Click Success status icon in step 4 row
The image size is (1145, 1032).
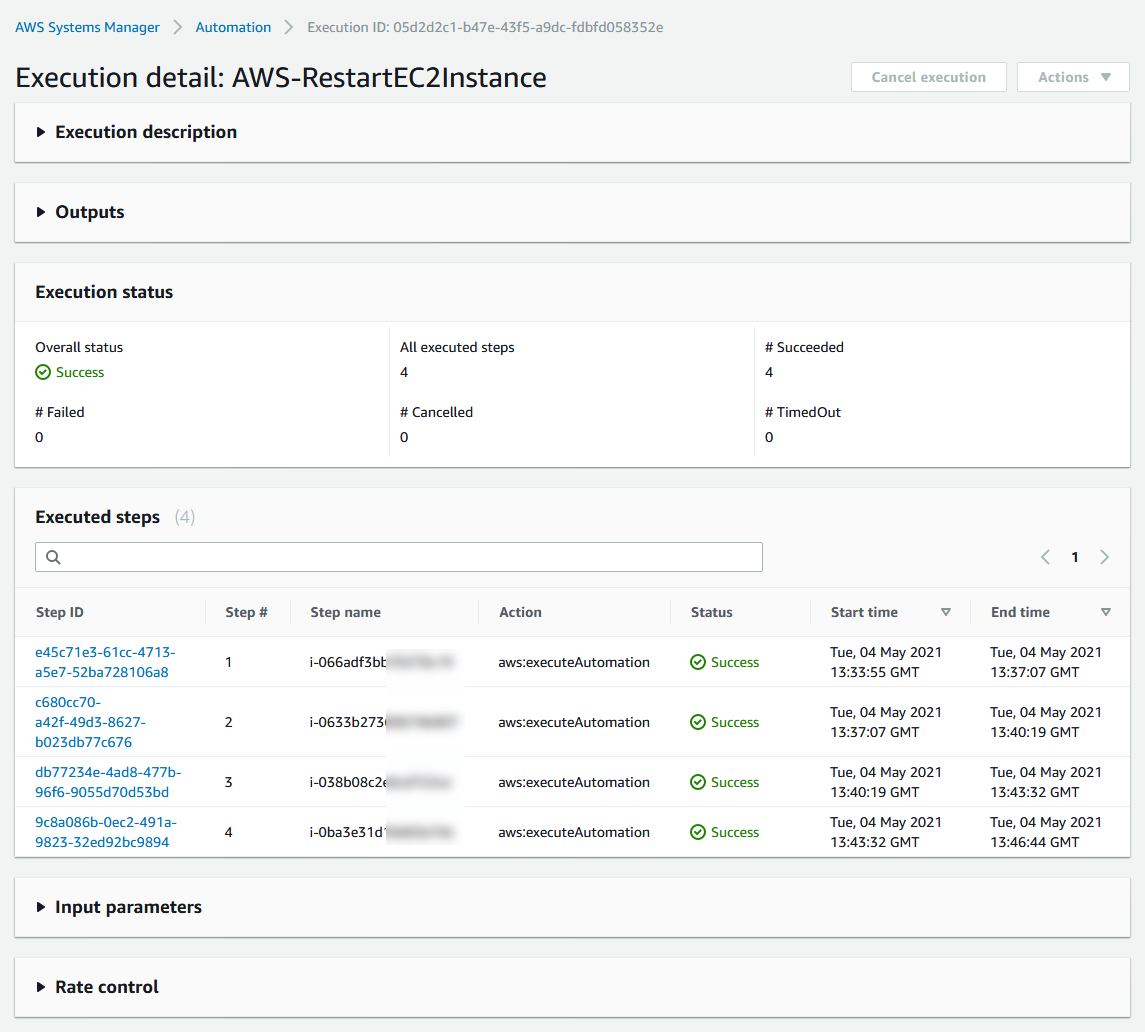[698, 833]
